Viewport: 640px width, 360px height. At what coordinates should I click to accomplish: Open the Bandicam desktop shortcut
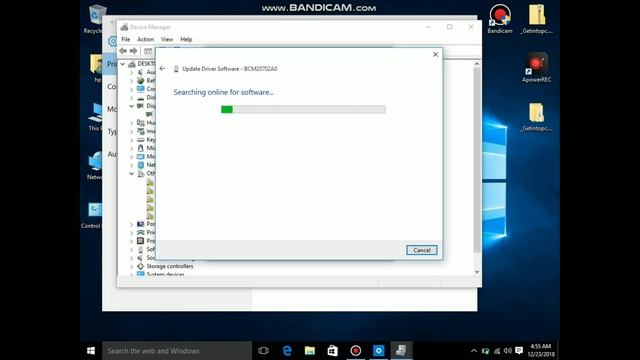click(500, 19)
